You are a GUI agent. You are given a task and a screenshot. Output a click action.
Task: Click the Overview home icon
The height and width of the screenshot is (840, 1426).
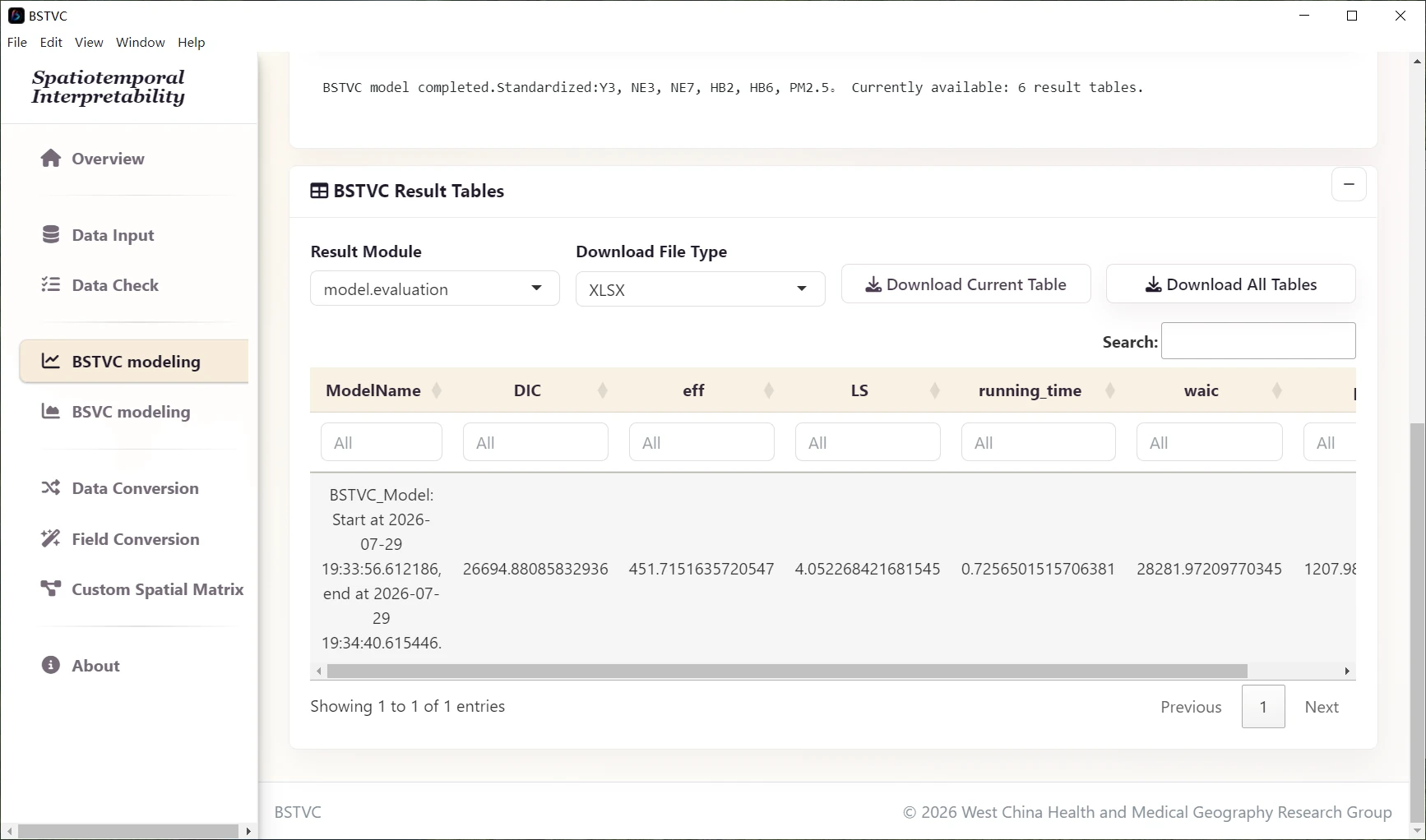[51, 158]
